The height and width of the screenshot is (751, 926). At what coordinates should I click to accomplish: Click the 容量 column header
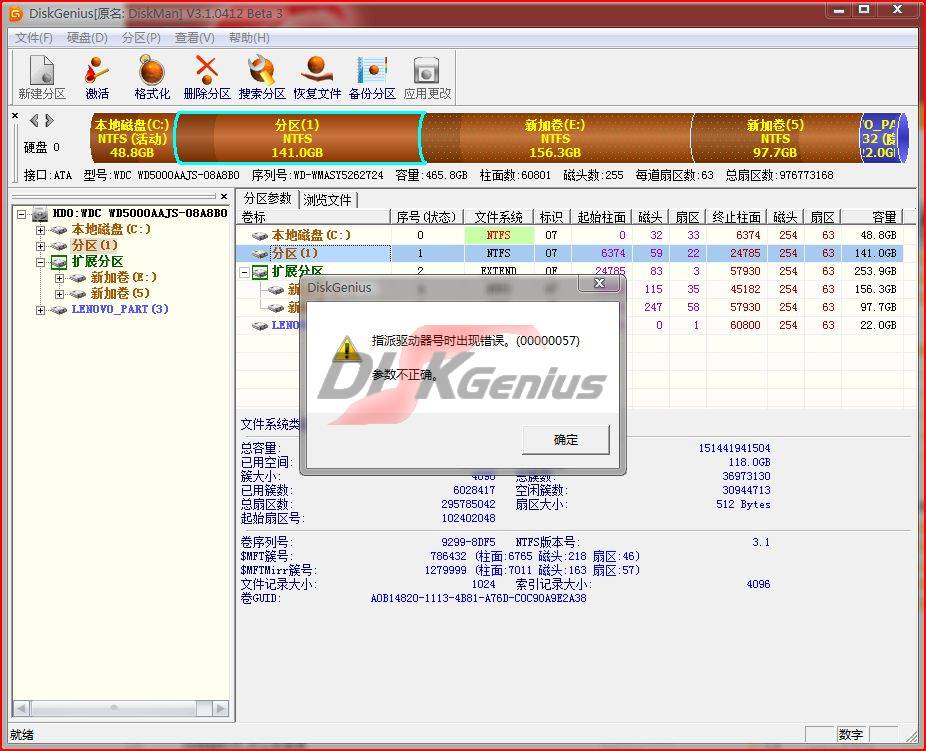[x=872, y=217]
